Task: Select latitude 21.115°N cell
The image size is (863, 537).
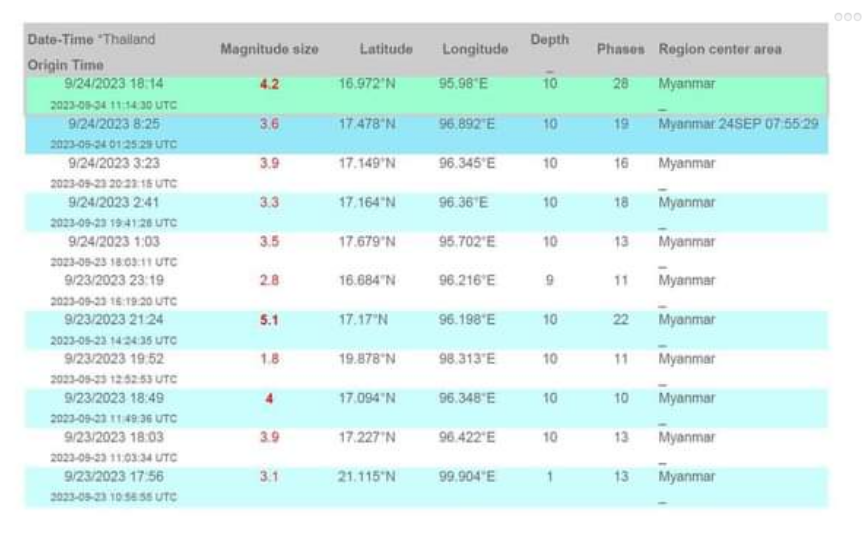Action: point(367,476)
